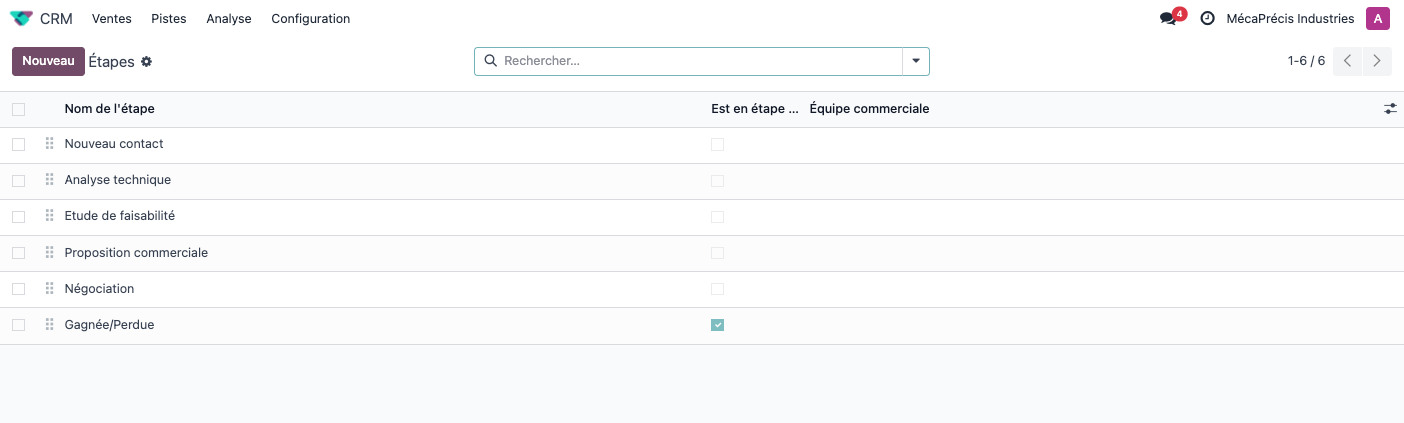Select the Proposition commerciale row checkbox
Viewport: 1404px width, 423px height.
(x=18, y=253)
